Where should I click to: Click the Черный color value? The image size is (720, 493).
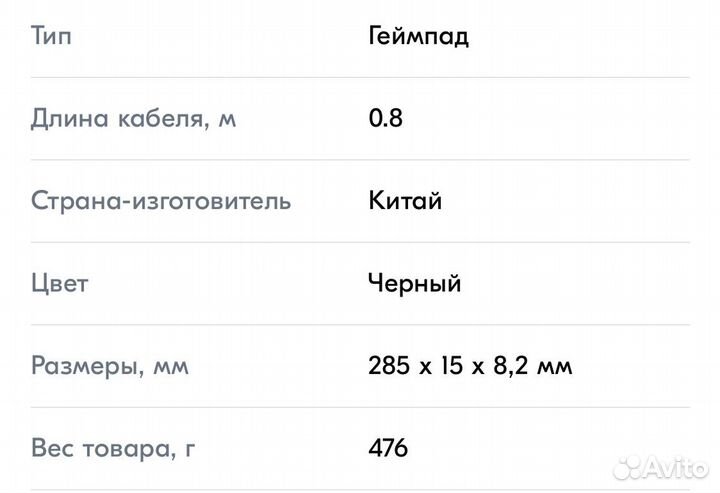(x=415, y=283)
